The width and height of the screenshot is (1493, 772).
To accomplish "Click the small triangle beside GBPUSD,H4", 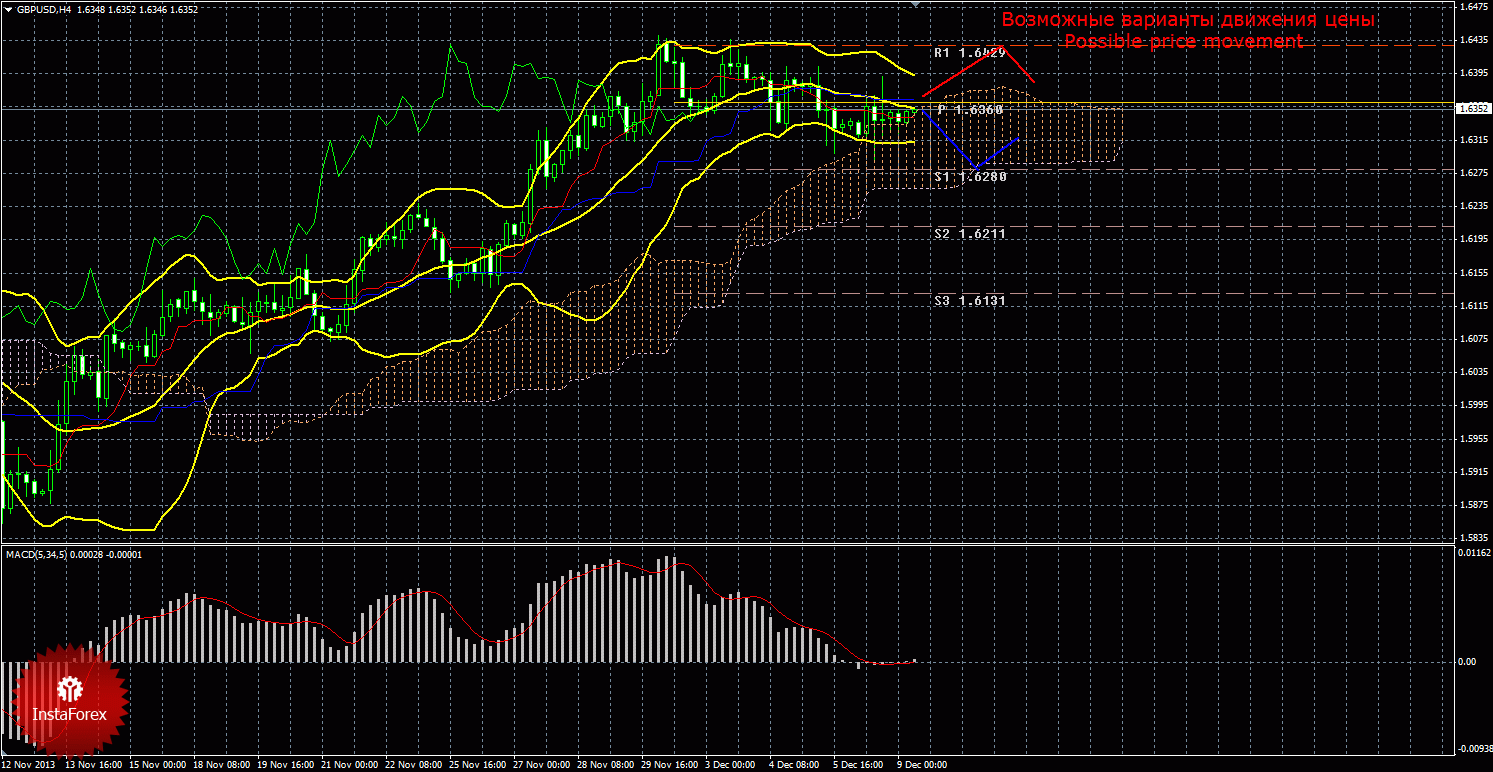I will click(7, 9).
